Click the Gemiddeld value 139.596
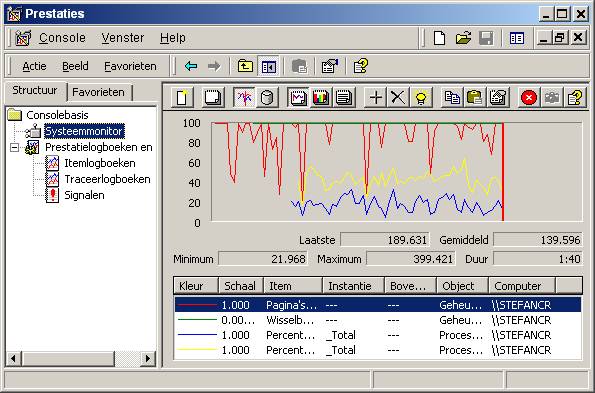 pos(538,240)
